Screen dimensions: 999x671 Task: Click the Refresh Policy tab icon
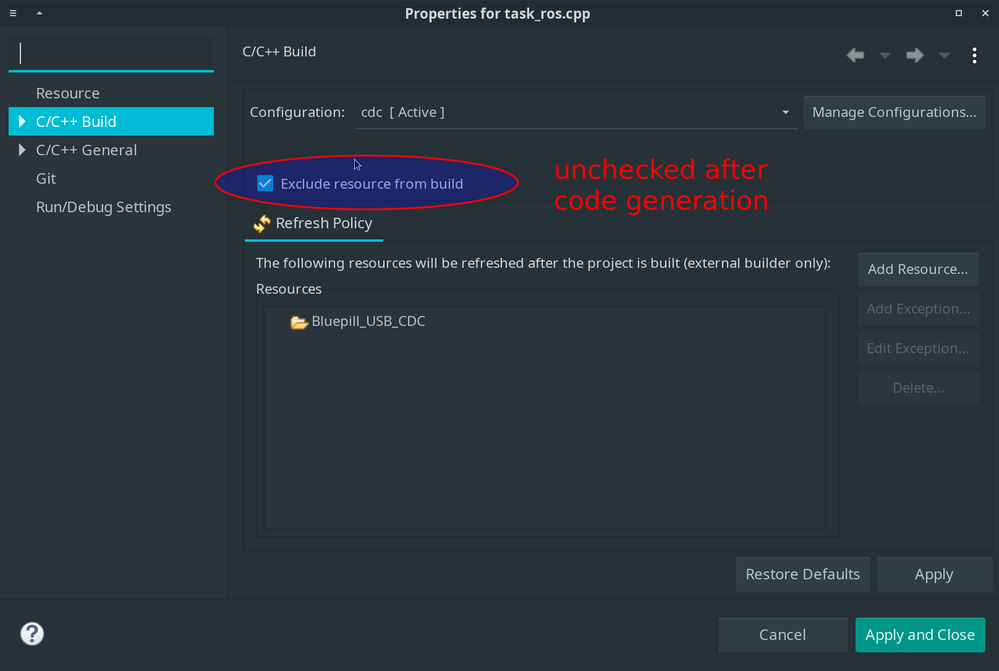(261, 224)
